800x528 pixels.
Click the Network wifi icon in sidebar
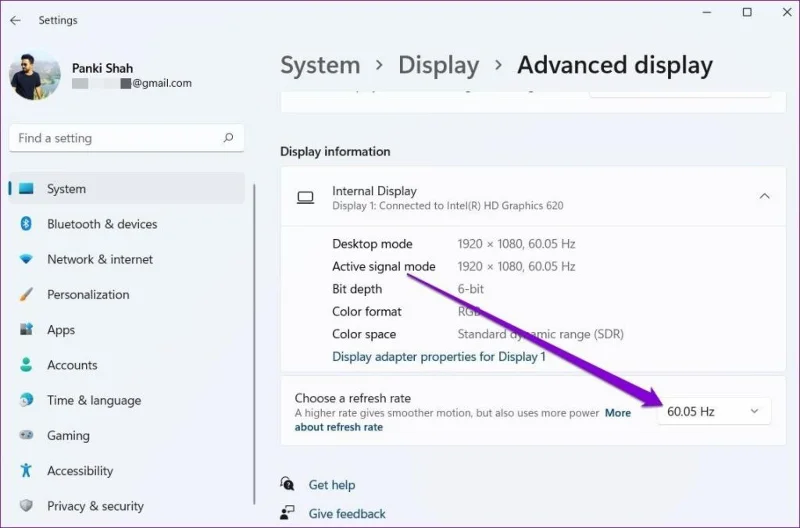(x=26, y=259)
